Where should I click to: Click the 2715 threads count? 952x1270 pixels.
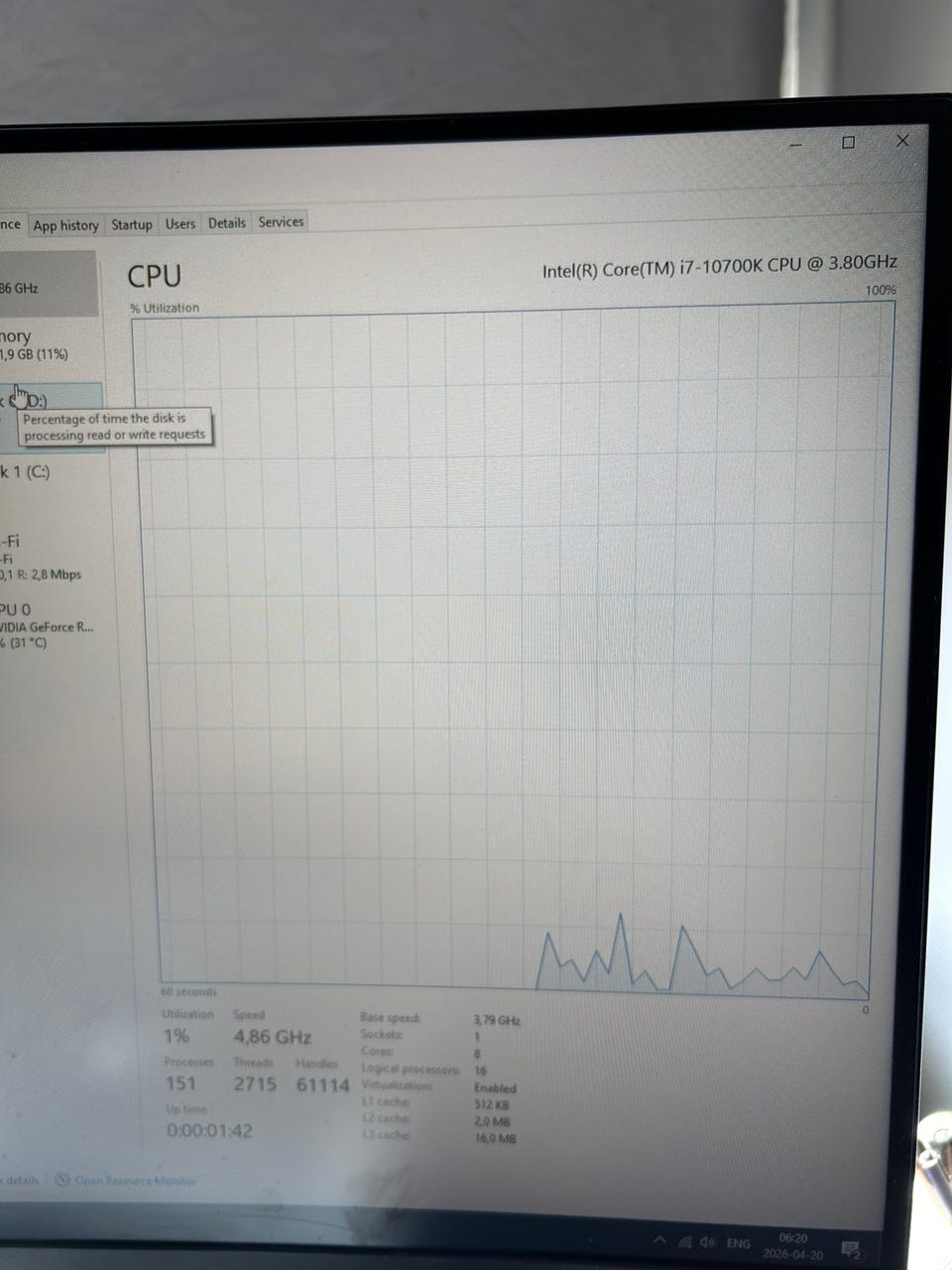point(255,1084)
